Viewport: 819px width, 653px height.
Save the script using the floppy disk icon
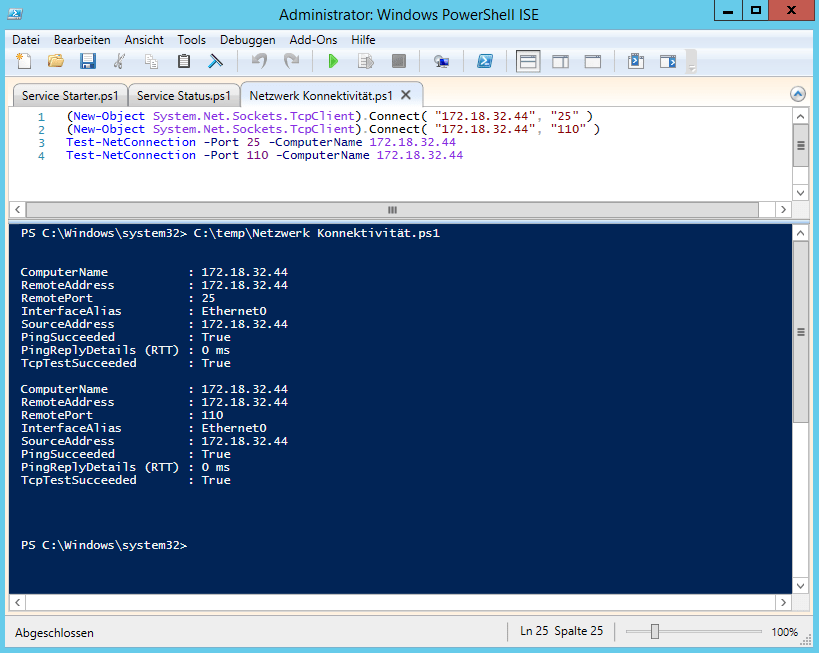pos(87,62)
